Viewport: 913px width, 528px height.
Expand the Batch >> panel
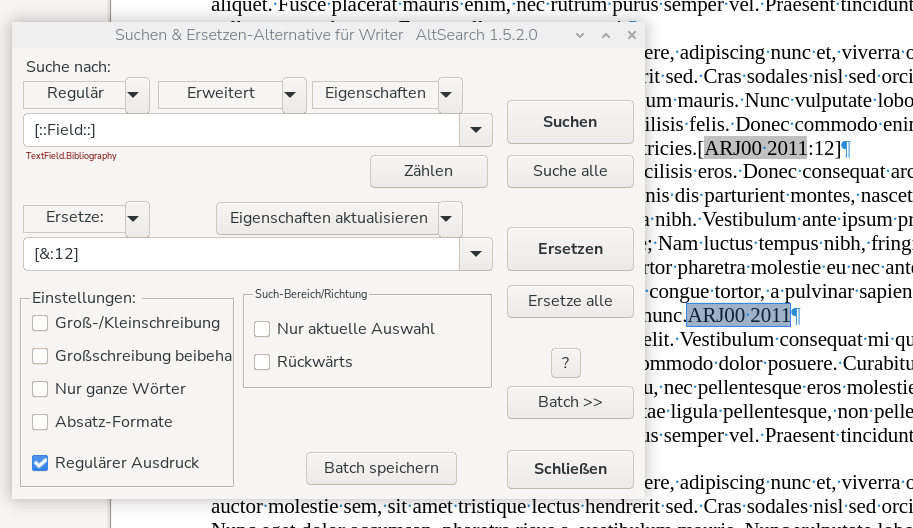[570, 402]
